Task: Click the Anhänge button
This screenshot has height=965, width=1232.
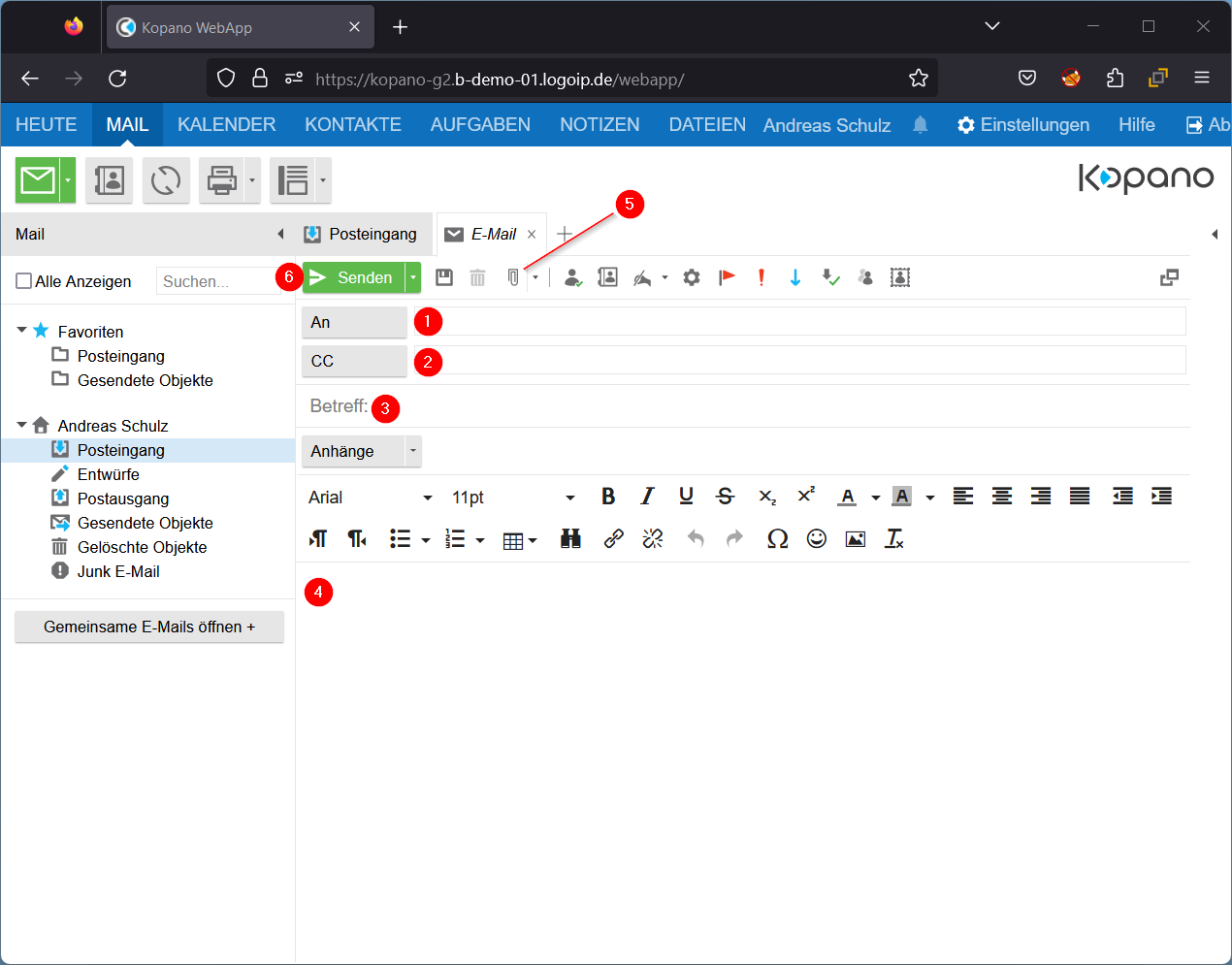Action: [353, 451]
